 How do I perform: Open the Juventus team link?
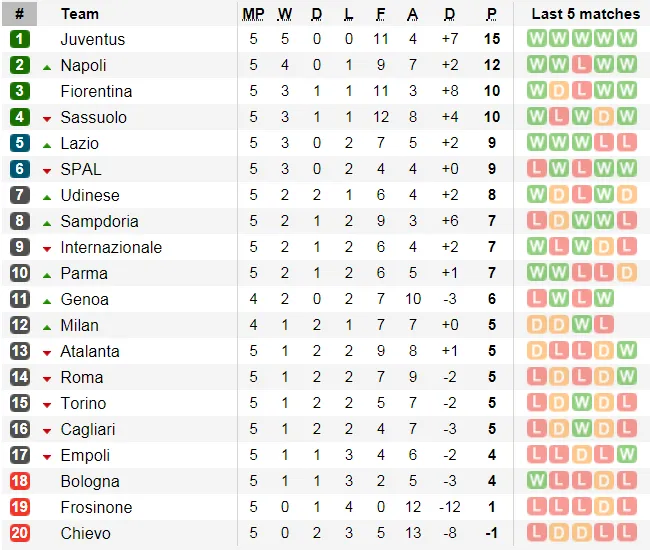[93, 39]
